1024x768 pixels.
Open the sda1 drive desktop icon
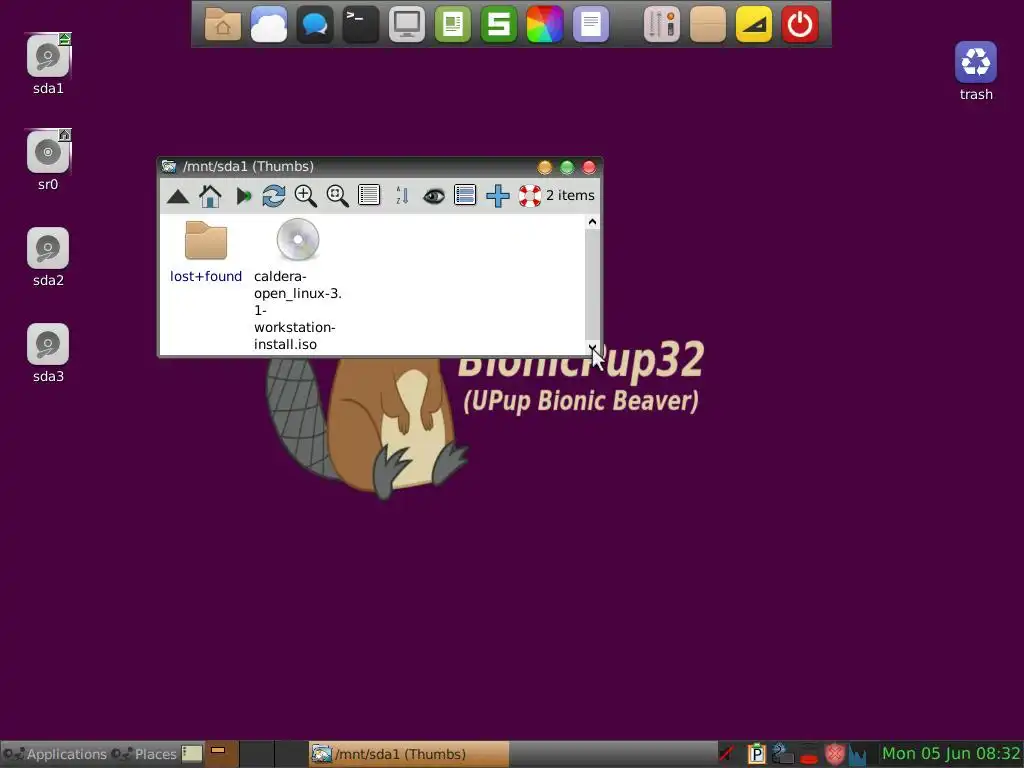(48, 56)
